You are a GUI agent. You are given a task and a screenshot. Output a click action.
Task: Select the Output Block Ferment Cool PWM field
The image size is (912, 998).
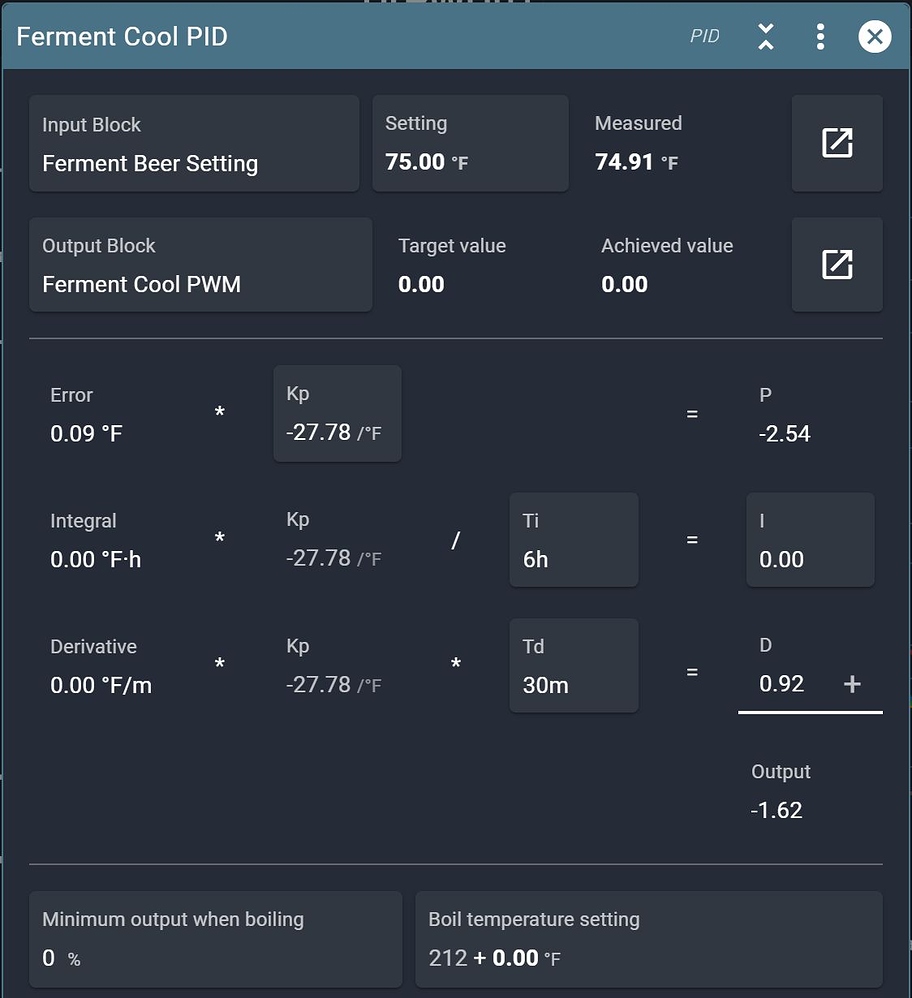pyautogui.click(x=200, y=264)
